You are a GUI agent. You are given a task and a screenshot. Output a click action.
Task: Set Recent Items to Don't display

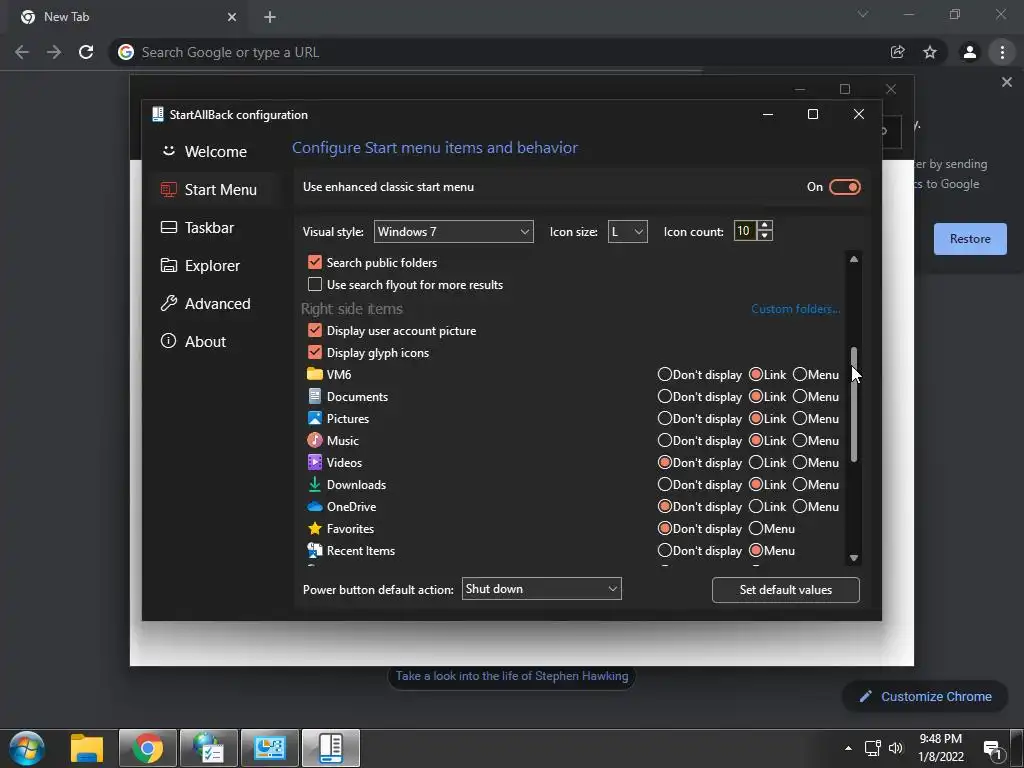click(665, 551)
